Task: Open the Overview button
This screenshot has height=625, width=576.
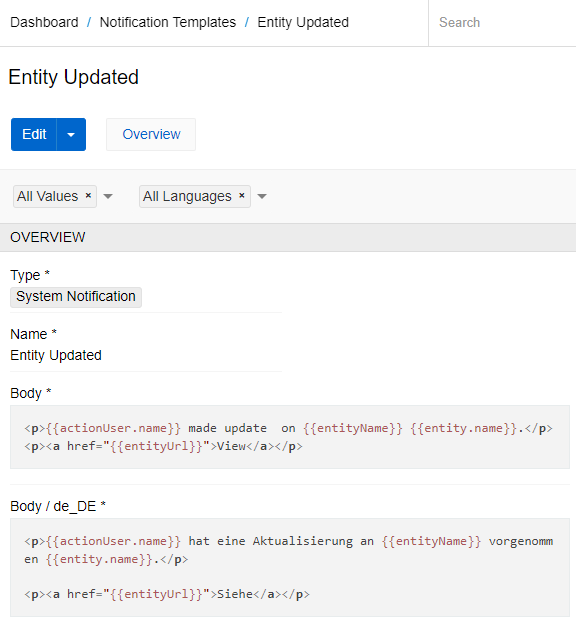Action: tap(151, 134)
